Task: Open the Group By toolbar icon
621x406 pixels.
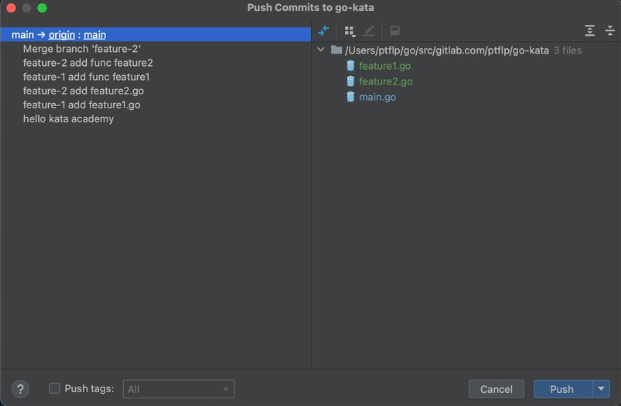Action: pos(350,31)
